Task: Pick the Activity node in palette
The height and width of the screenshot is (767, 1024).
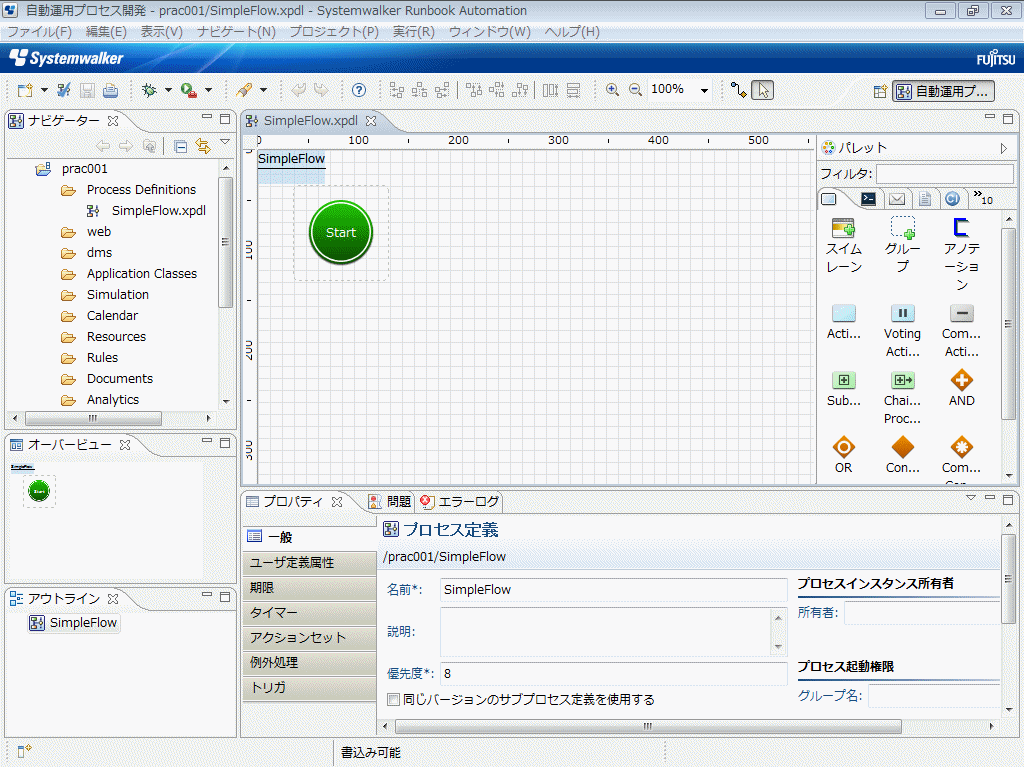Action: [x=844, y=322]
